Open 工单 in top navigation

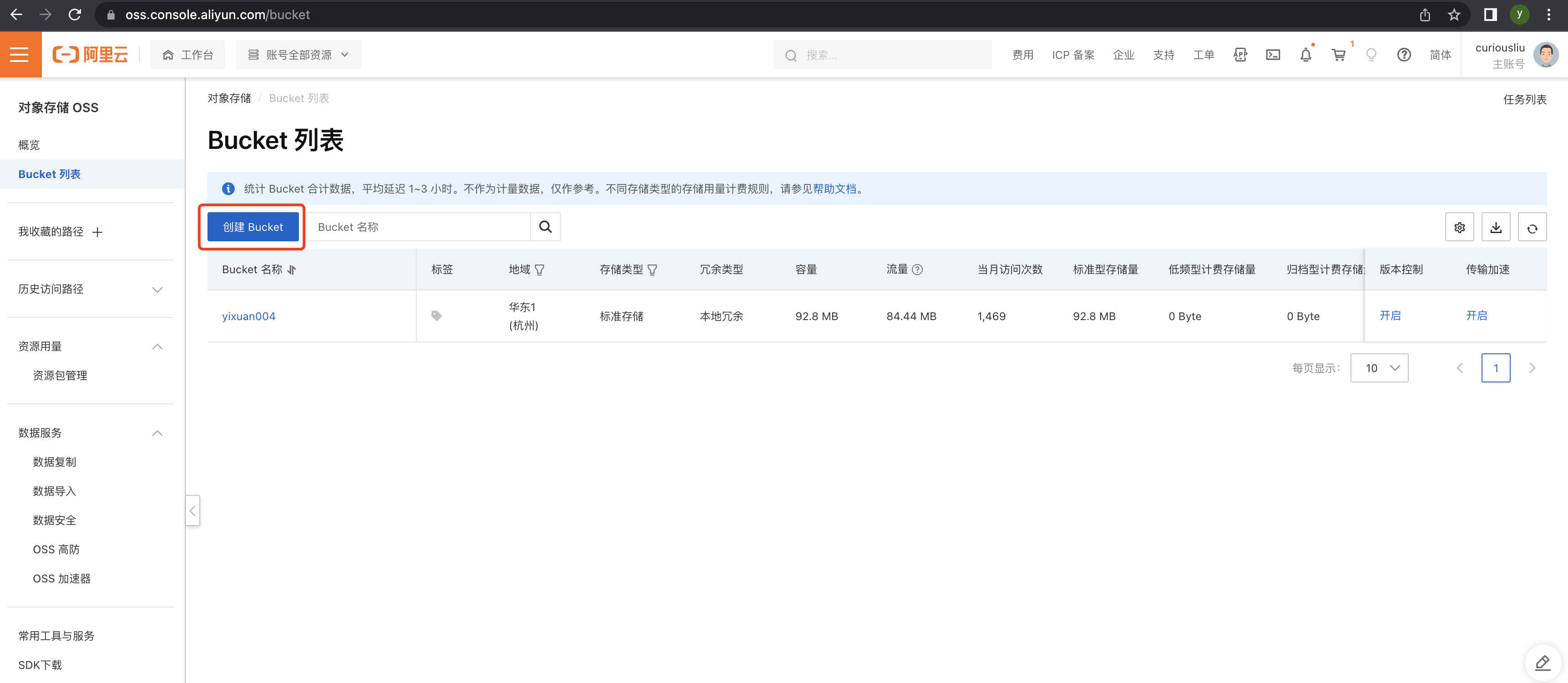(1204, 55)
